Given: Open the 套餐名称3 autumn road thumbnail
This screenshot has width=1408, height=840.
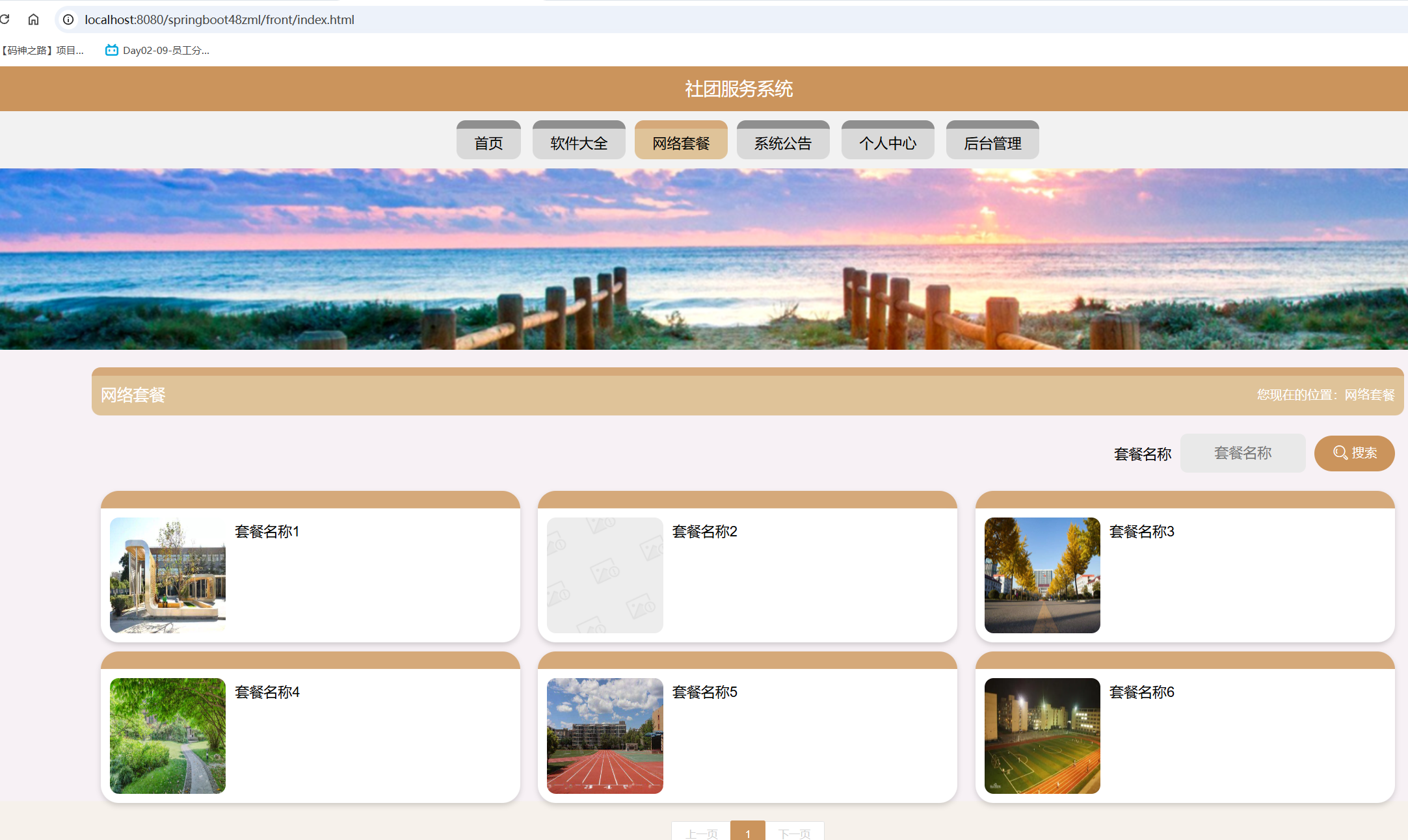Looking at the screenshot, I should [1042, 575].
